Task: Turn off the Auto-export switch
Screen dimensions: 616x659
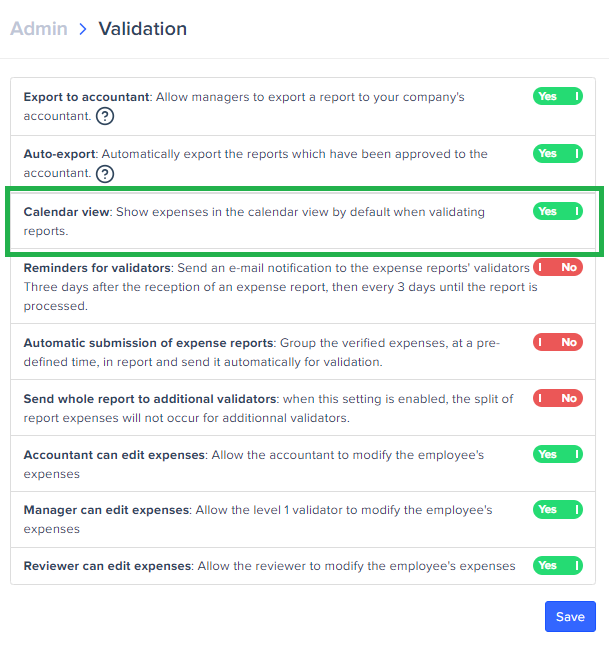Action: [x=557, y=154]
